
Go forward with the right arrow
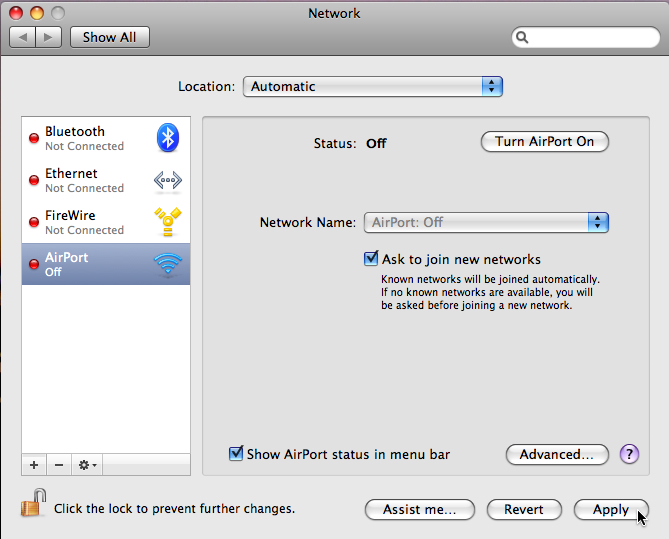click(49, 37)
